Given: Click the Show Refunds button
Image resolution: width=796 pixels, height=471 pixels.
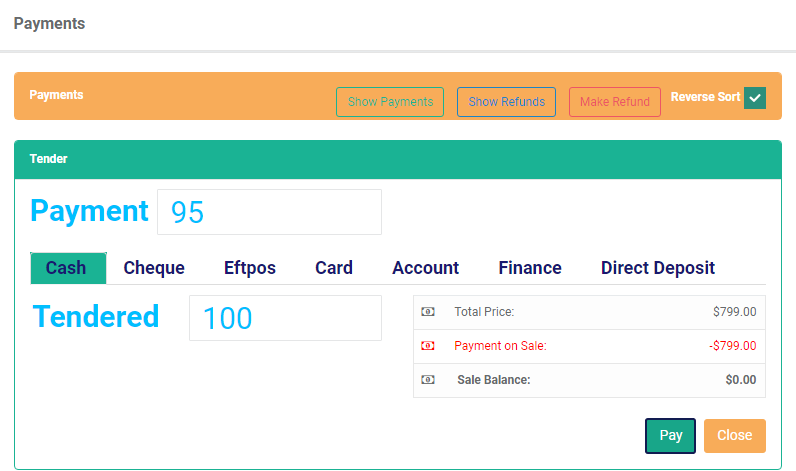Looking at the screenshot, I should 506,102.
